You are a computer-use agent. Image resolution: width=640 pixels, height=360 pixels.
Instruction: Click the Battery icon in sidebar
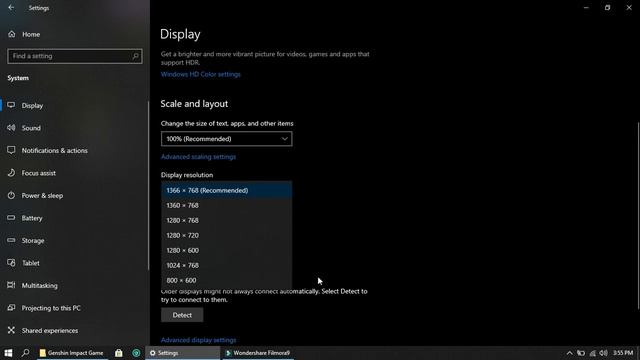[x=11, y=218]
